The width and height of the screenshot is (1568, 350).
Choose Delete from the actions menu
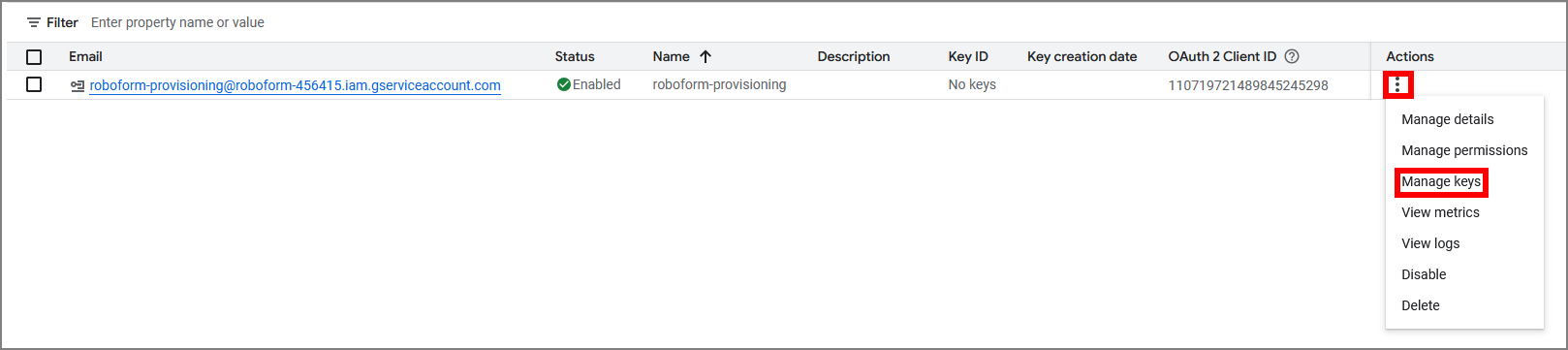[x=1421, y=305]
